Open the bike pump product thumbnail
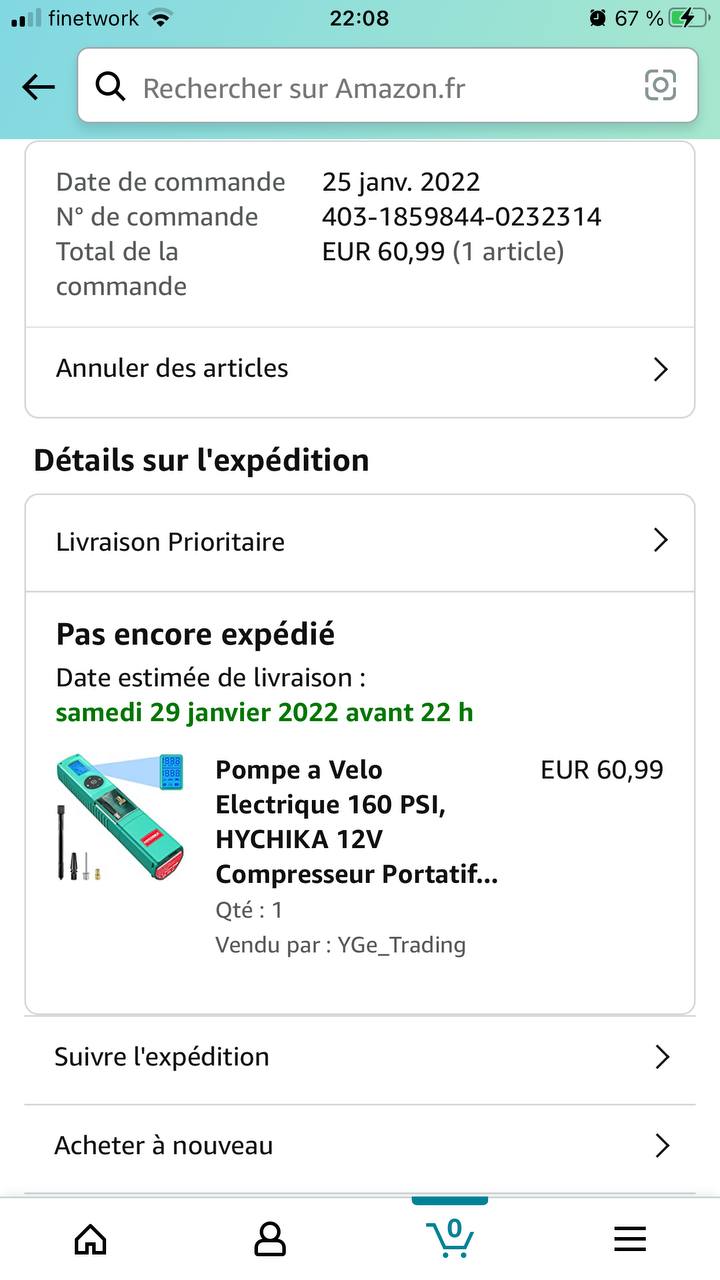 [x=120, y=818]
